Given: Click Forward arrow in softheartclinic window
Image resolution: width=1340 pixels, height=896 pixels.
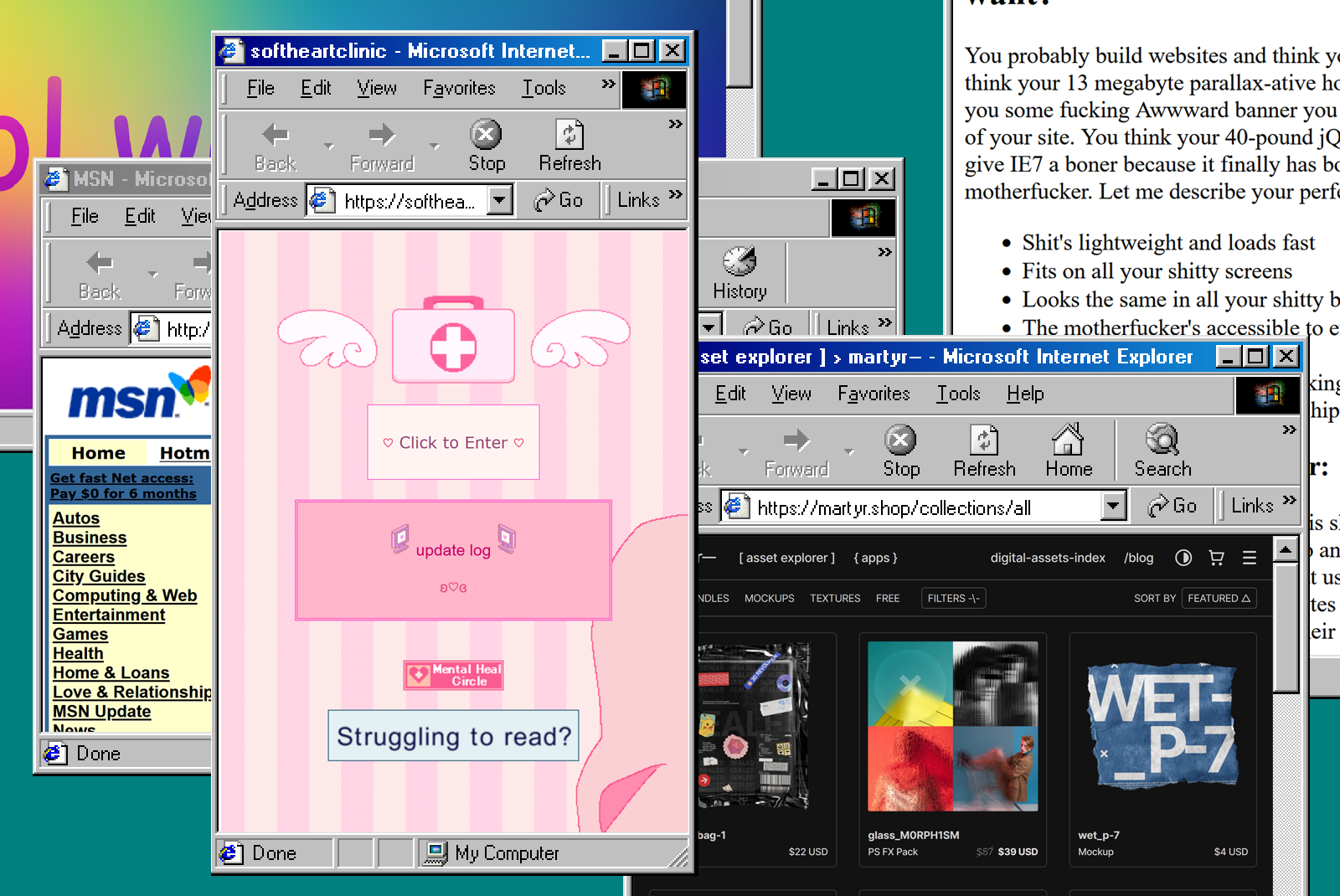Looking at the screenshot, I should pos(382,134).
